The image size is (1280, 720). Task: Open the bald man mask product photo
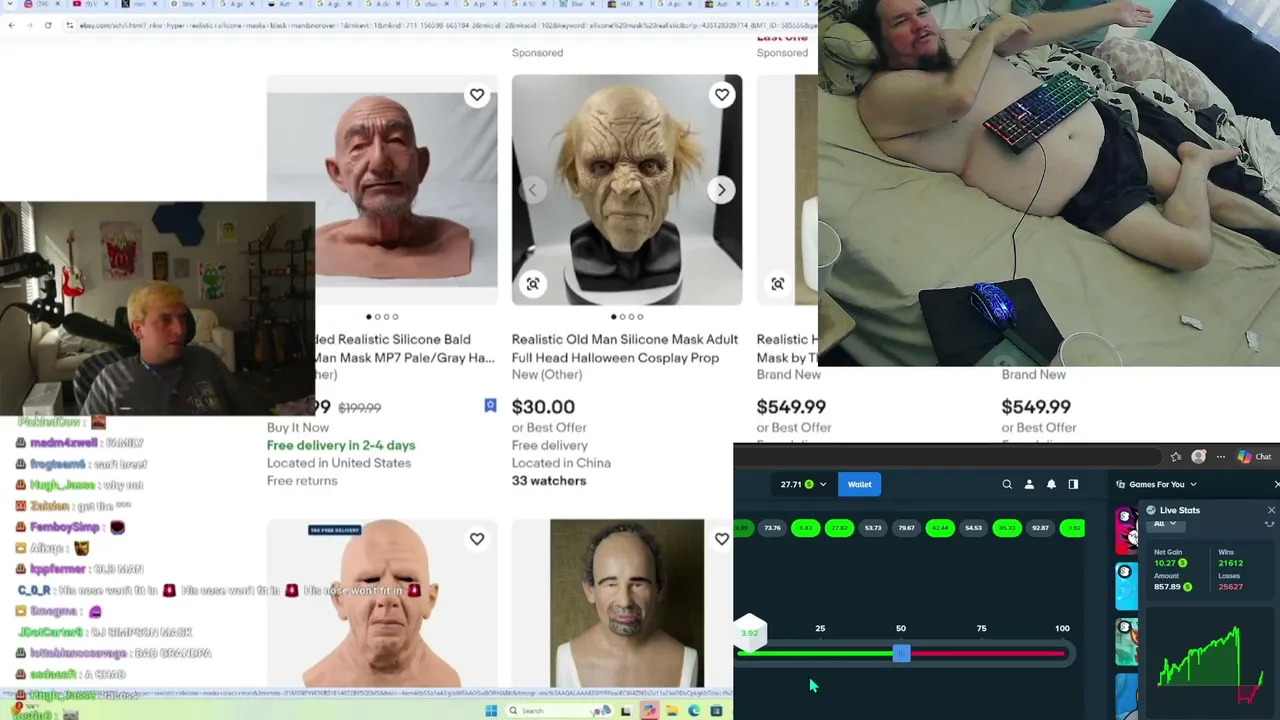tap(382, 190)
